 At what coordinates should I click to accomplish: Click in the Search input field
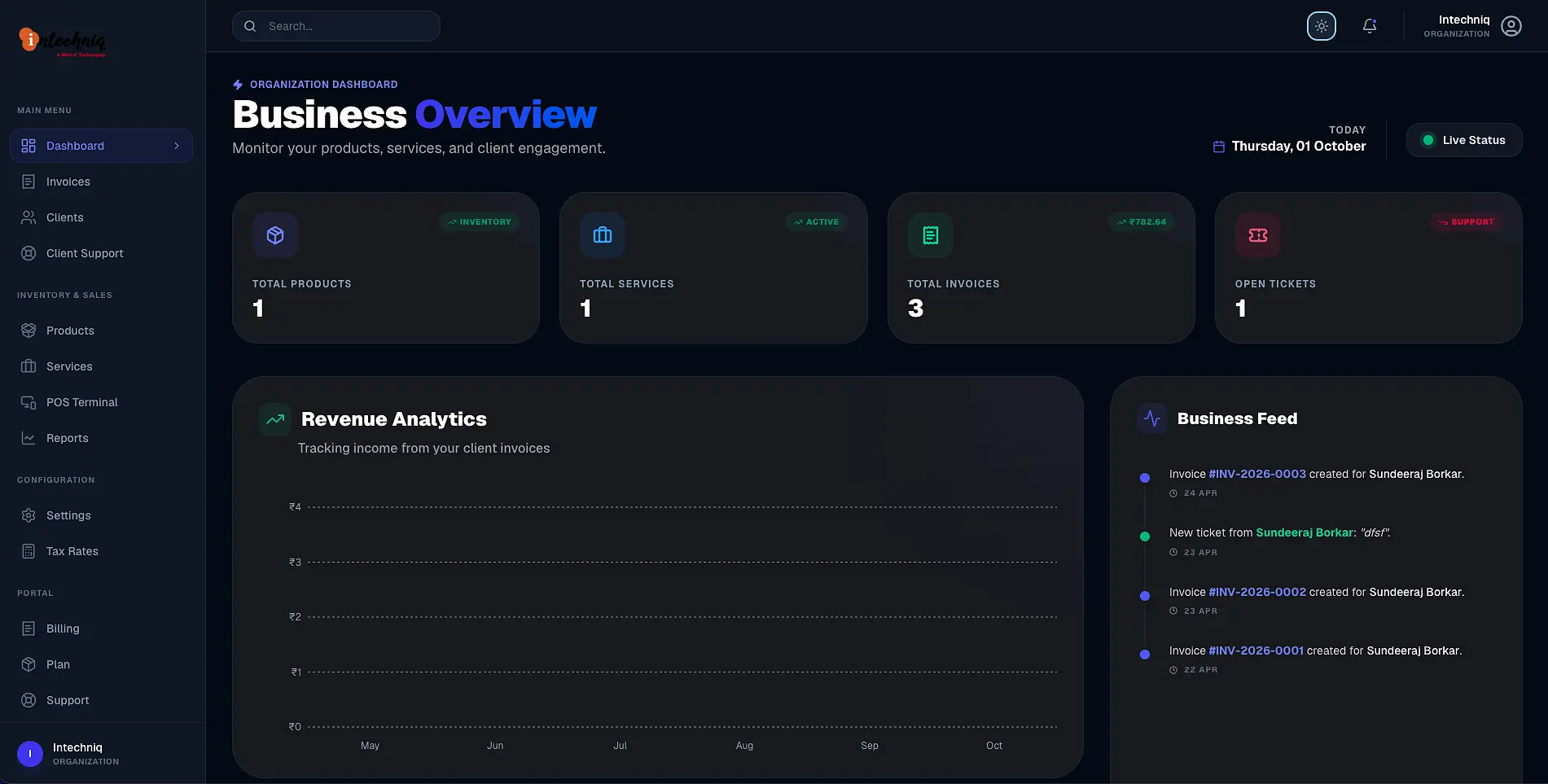point(336,26)
